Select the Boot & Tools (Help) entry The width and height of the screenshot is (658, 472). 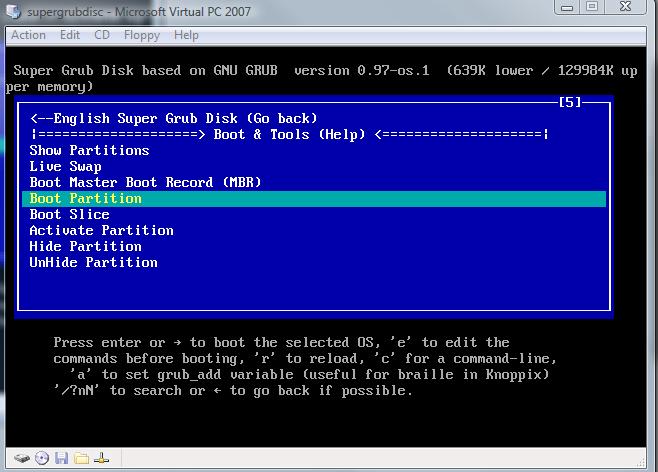(314, 134)
